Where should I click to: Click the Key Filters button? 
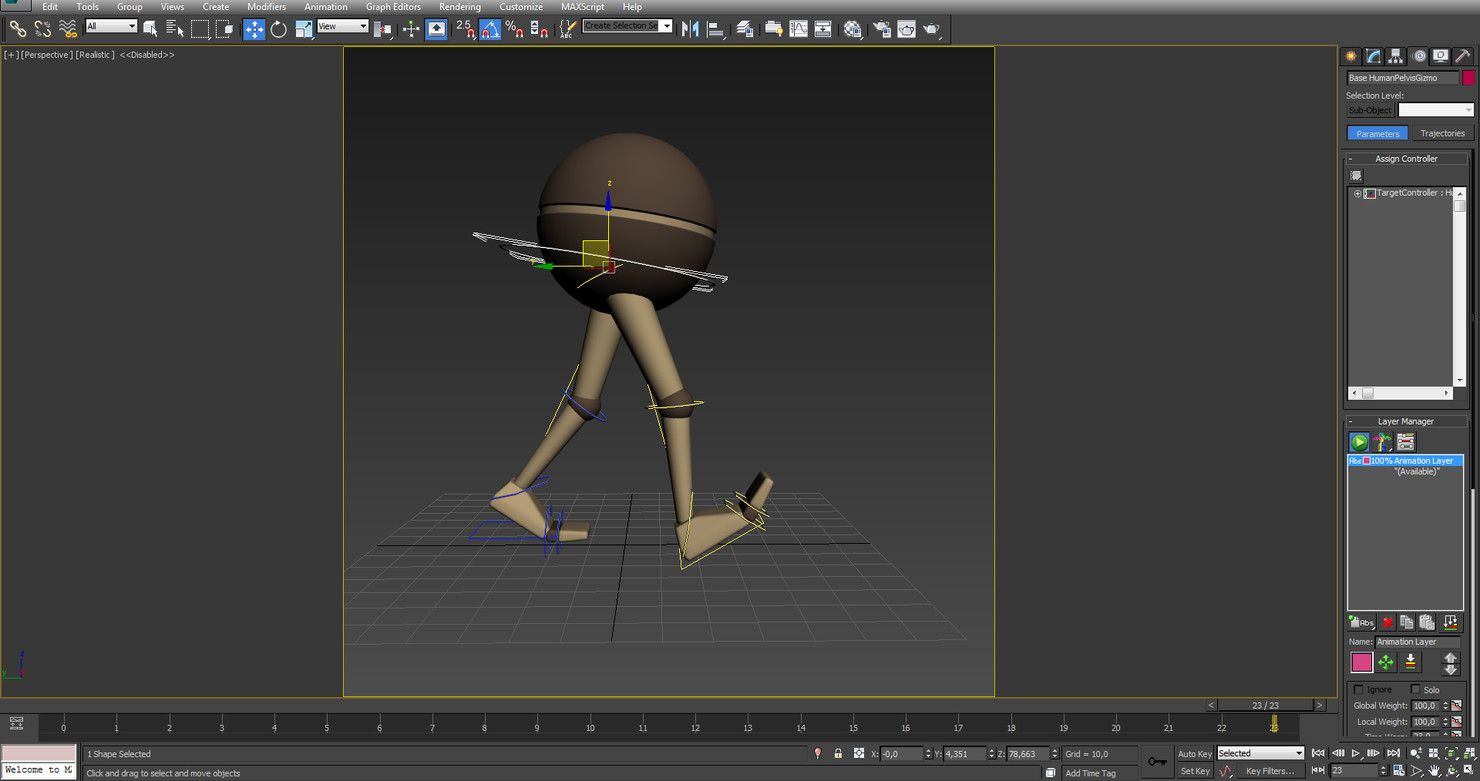pyautogui.click(x=1269, y=771)
